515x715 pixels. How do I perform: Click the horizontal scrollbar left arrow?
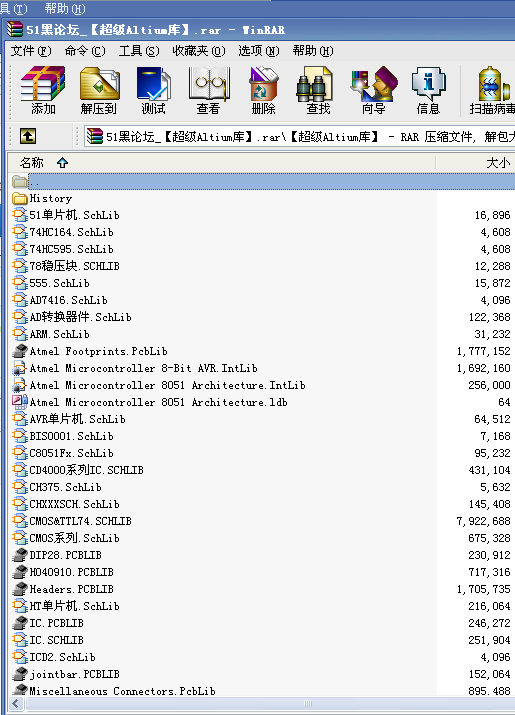click(x=16, y=703)
